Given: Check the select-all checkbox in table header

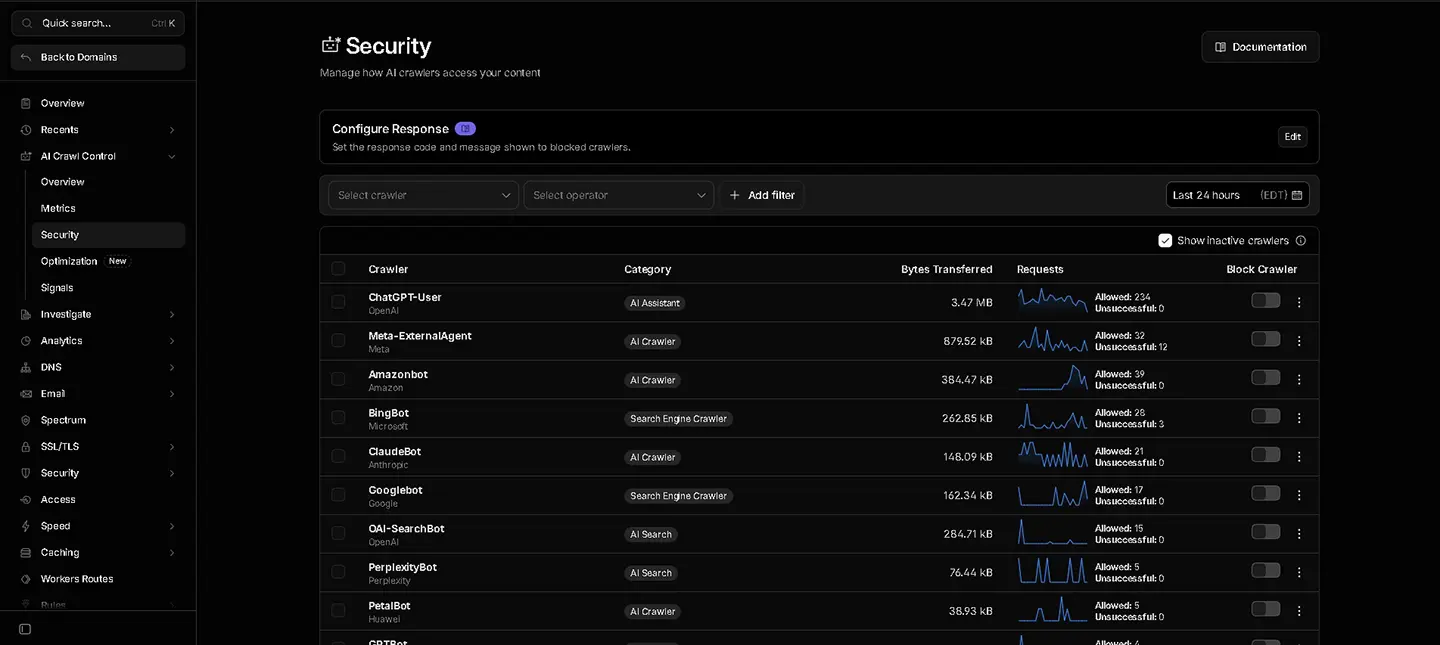Looking at the screenshot, I should click(338, 268).
